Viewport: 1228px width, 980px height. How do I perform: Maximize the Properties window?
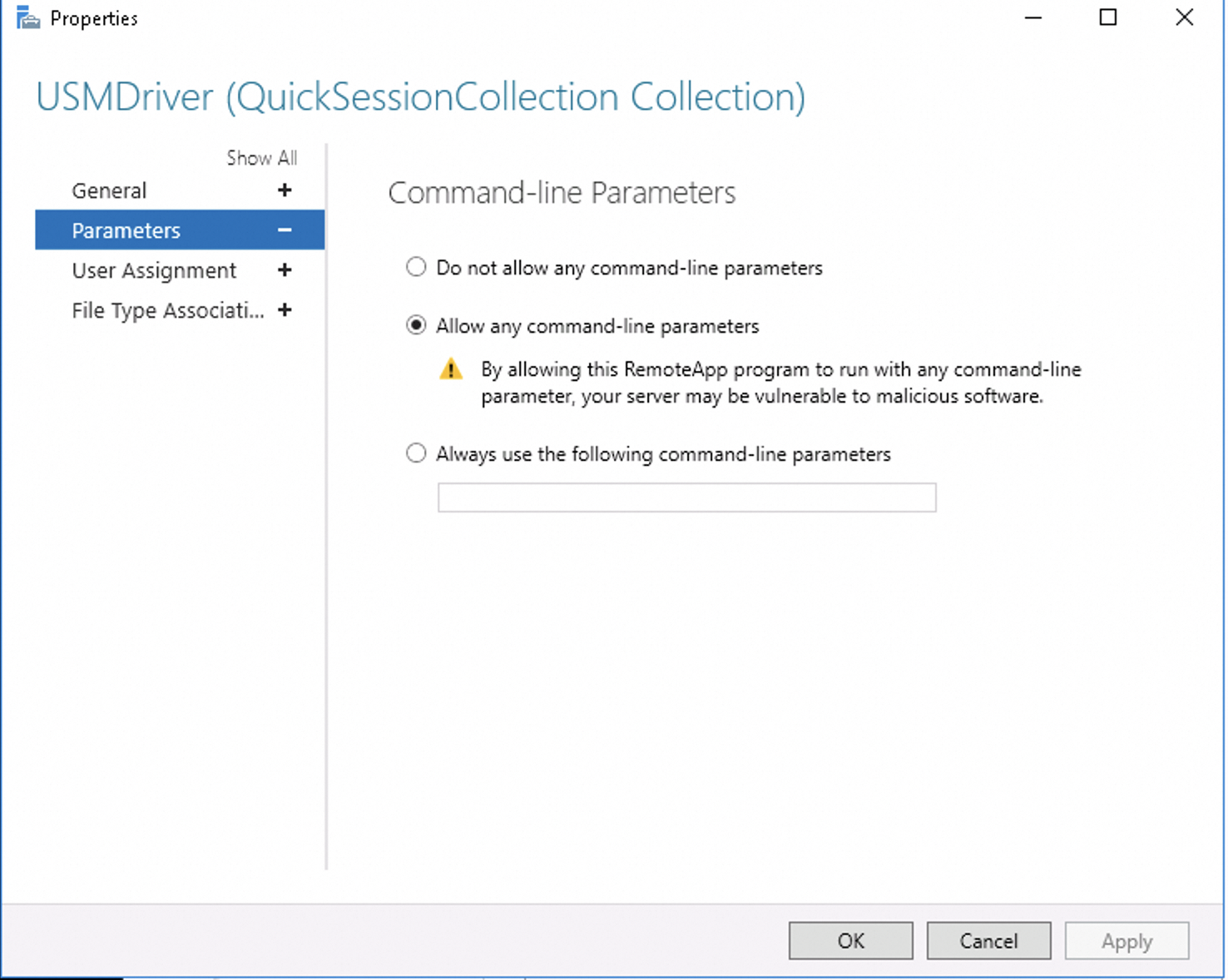[1108, 17]
